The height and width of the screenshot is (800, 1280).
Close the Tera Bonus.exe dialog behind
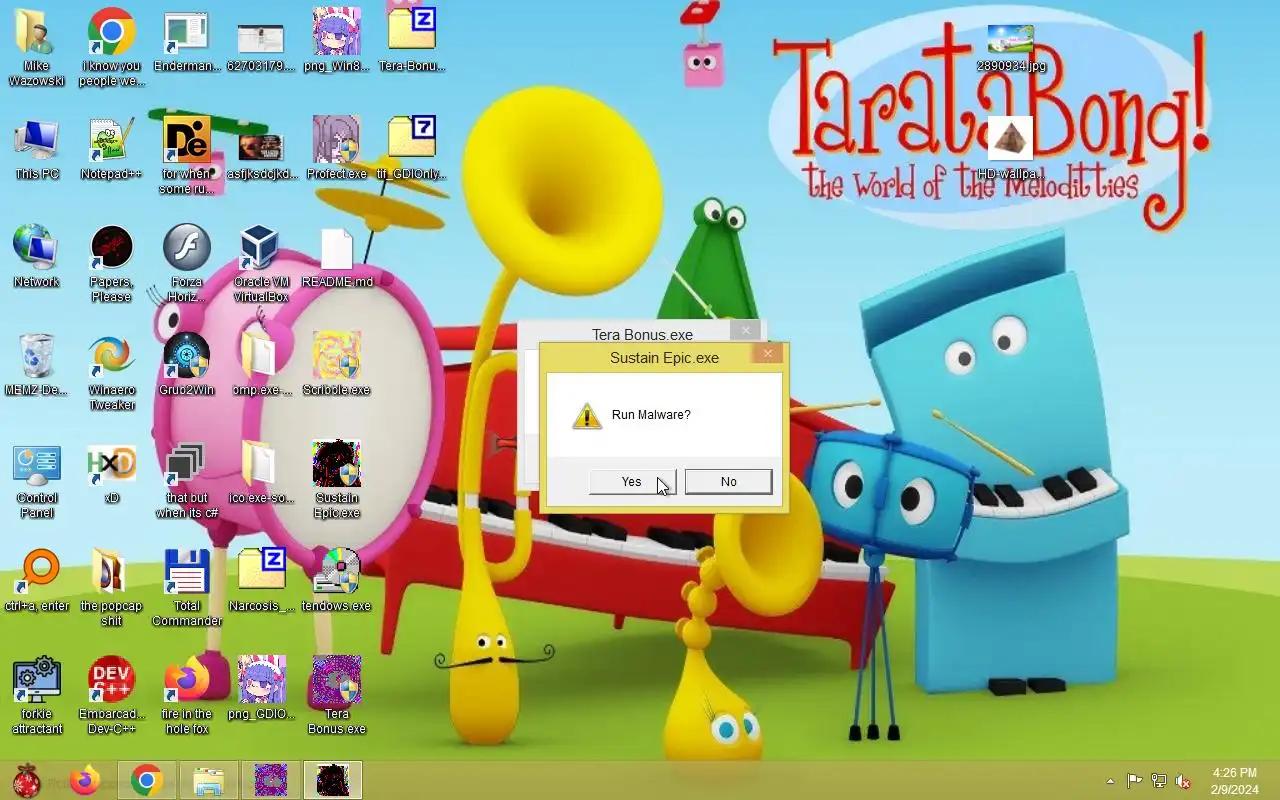pyautogui.click(x=745, y=330)
